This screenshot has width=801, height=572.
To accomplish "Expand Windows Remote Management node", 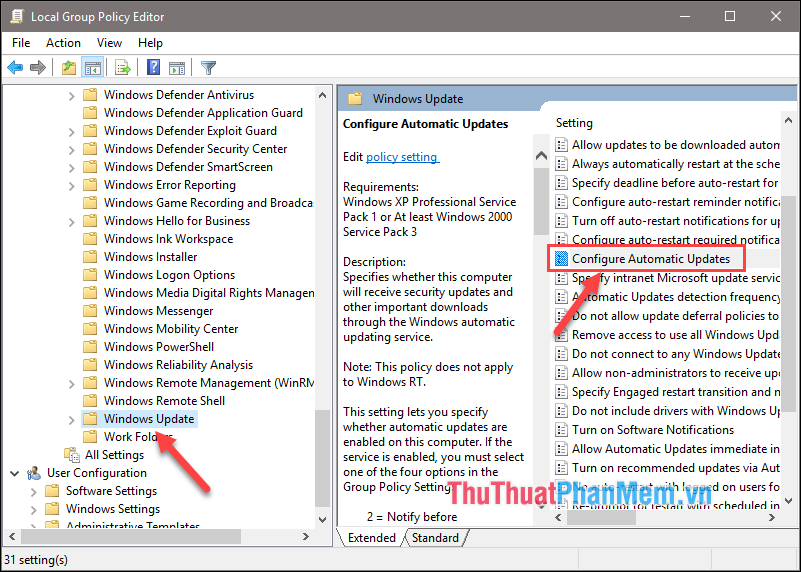I will 72,384.
